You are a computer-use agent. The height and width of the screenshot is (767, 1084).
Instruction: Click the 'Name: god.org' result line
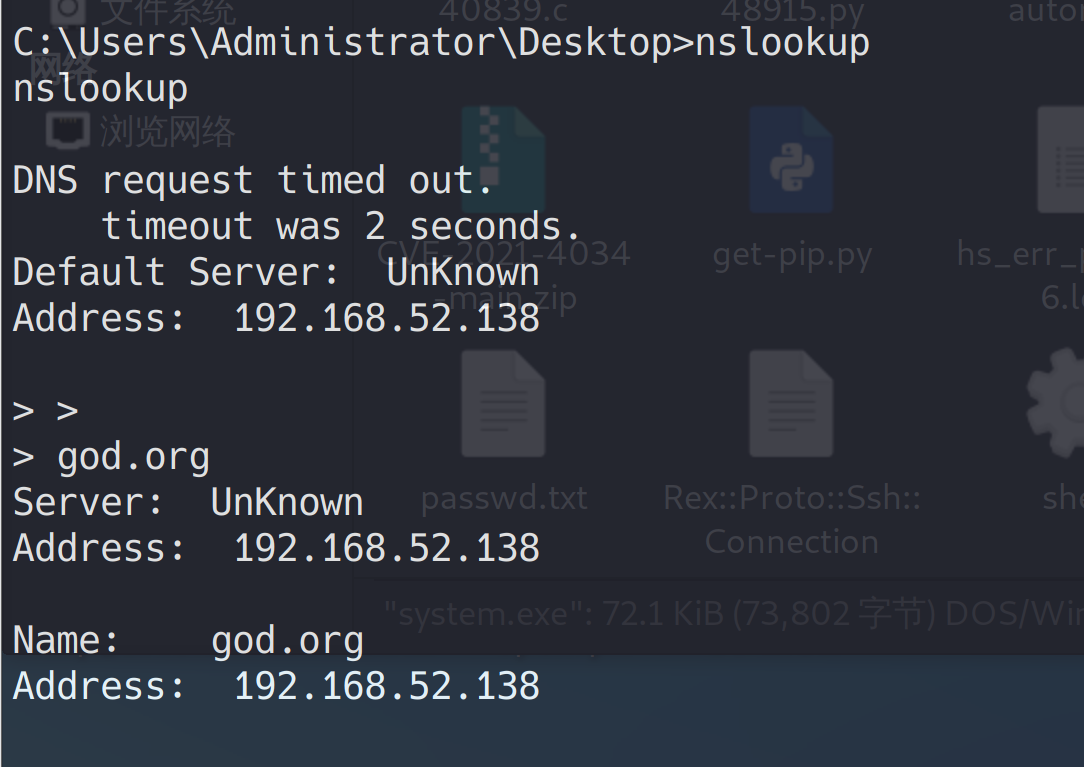pos(188,641)
